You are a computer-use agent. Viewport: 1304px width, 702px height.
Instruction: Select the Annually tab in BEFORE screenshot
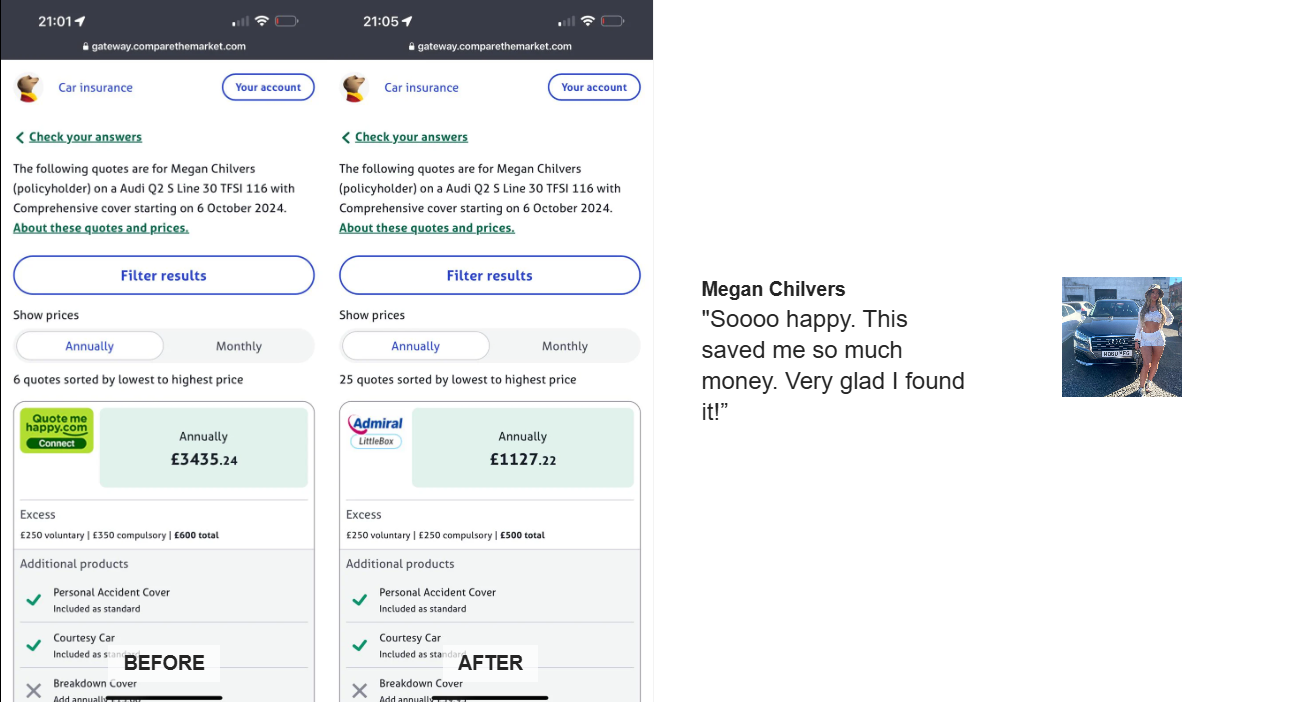tap(89, 345)
